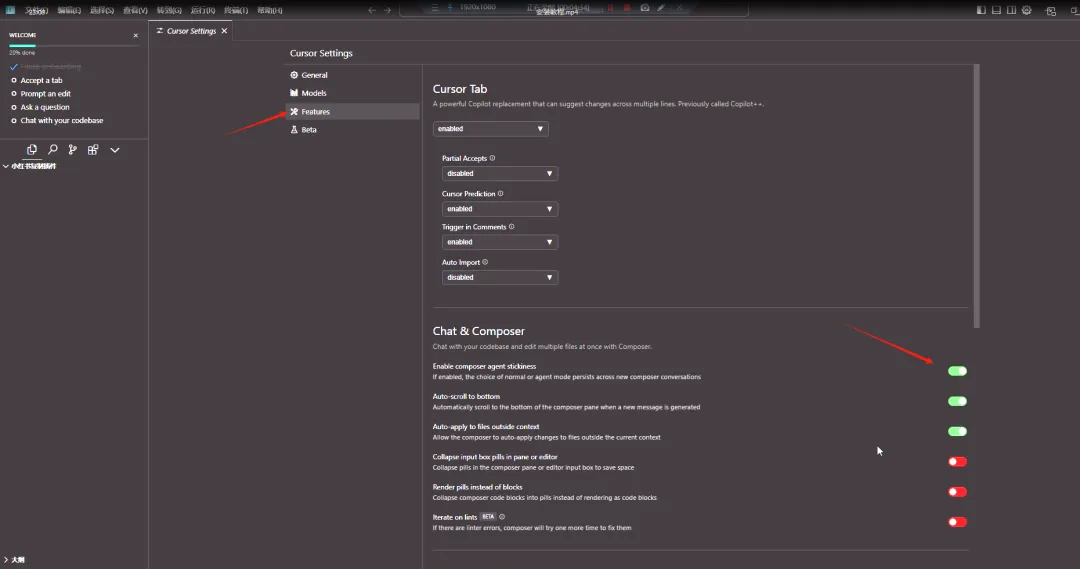Click Ask a question onboarding step

tap(45, 107)
